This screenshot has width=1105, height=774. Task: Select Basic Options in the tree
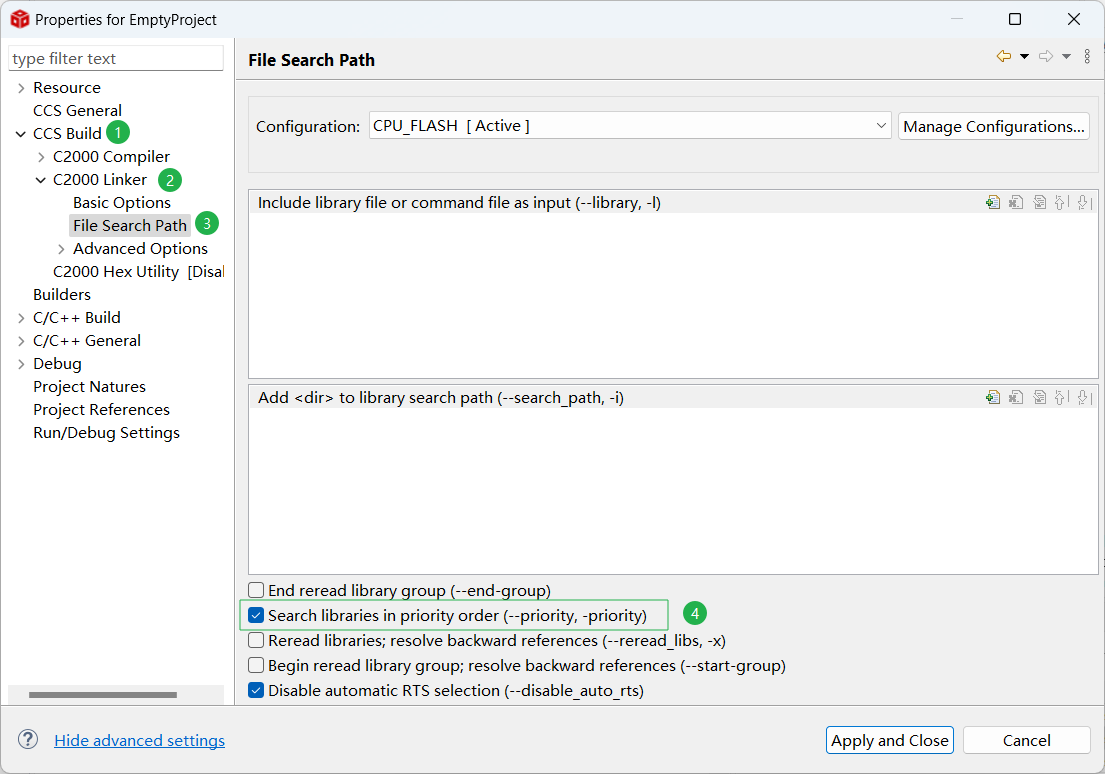pos(121,203)
